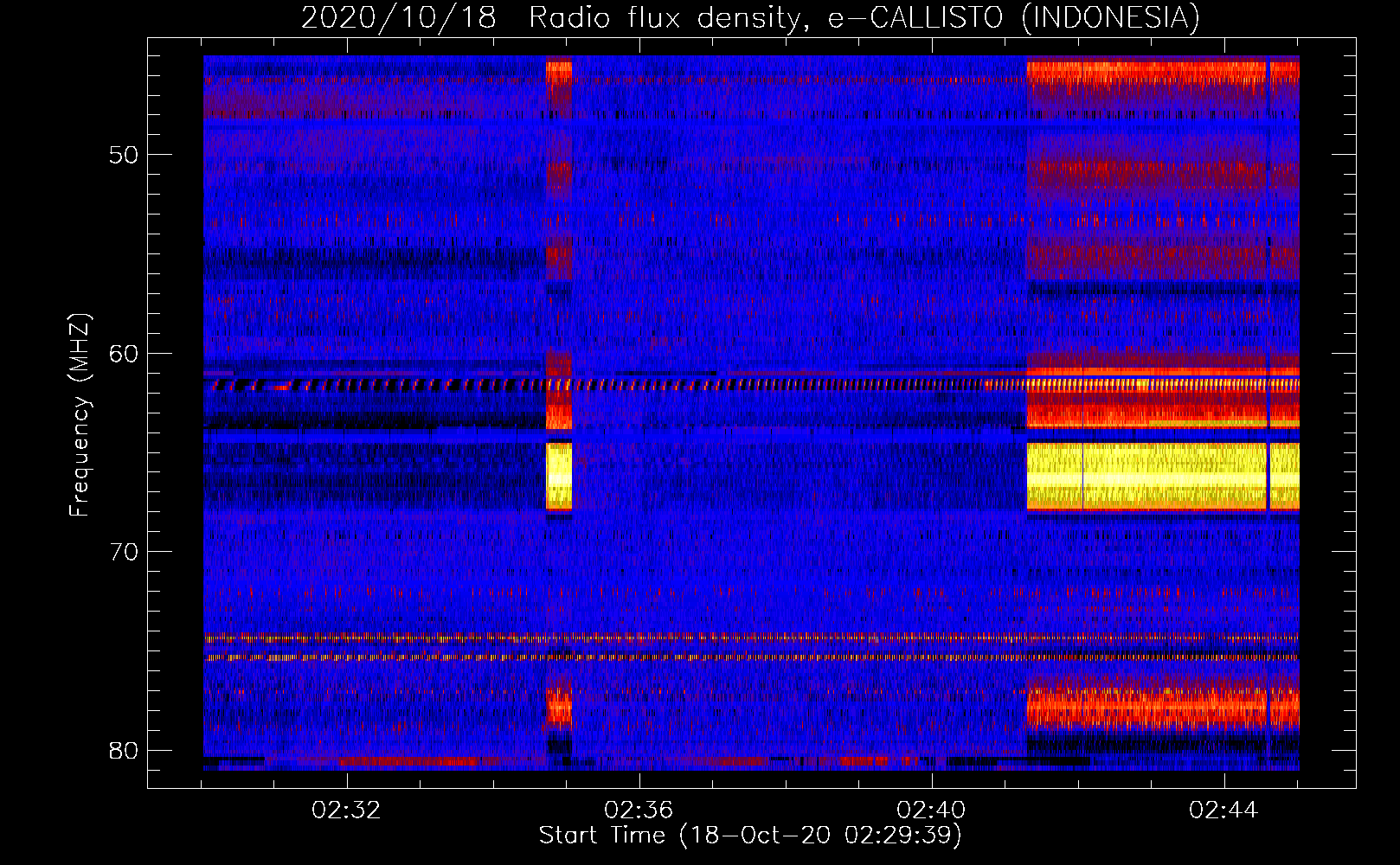Click the wide yellow emission band after 02:41
This screenshot has height=865, width=1400.
tap(1163, 476)
